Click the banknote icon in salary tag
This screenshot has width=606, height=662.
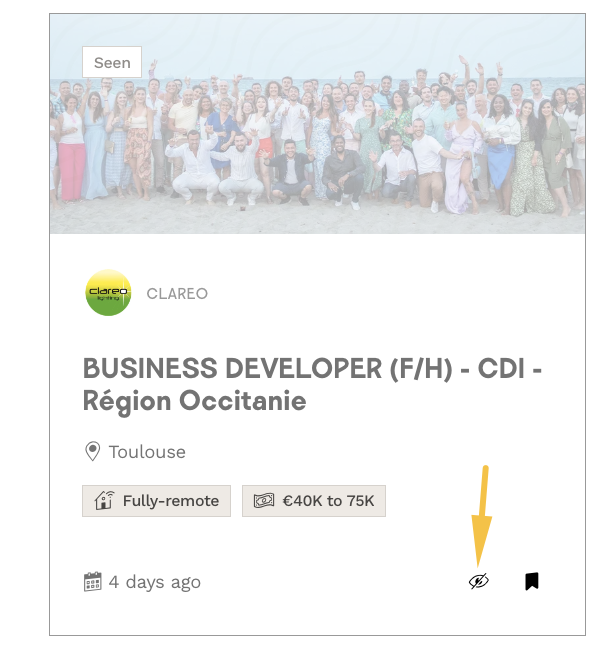(264, 501)
